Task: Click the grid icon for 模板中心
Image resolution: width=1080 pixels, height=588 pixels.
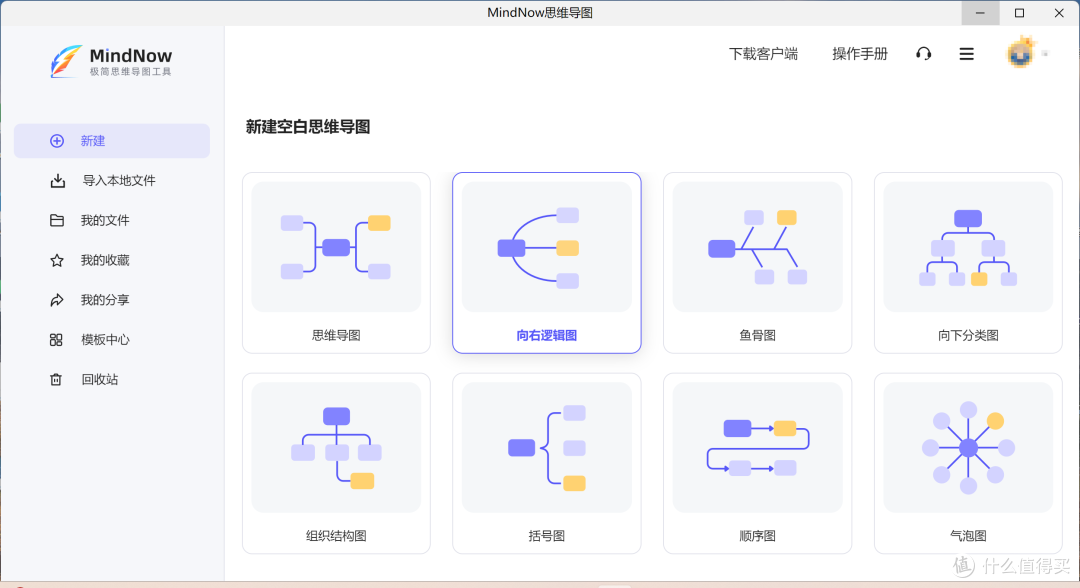Action: [x=56, y=340]
